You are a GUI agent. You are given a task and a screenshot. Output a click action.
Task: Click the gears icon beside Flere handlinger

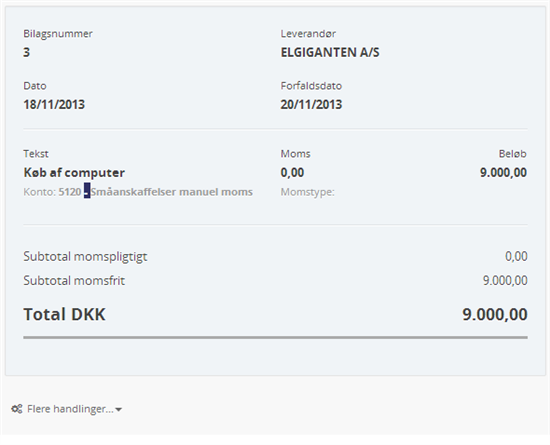17,409
